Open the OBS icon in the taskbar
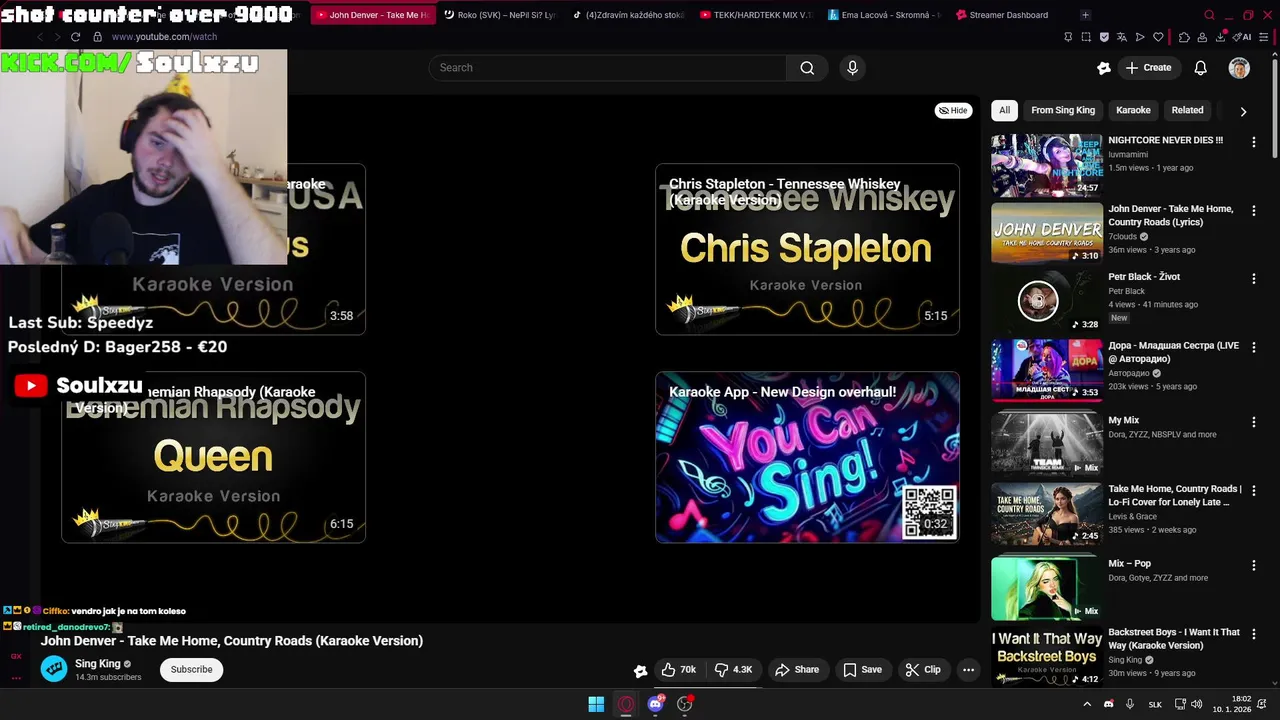The image size is (1280, 720). (x=685, y=704)
